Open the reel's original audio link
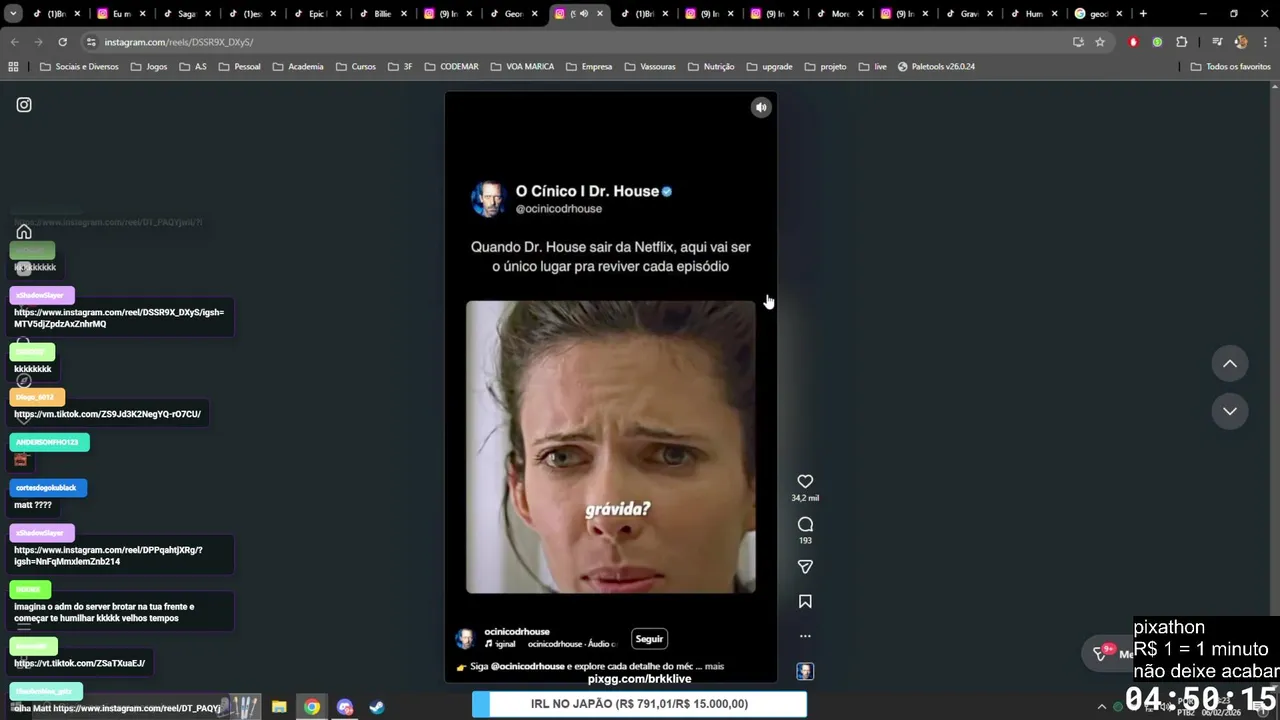Image resolution: width=1280 pixels, height=720 pixels. tap(551, 644)
